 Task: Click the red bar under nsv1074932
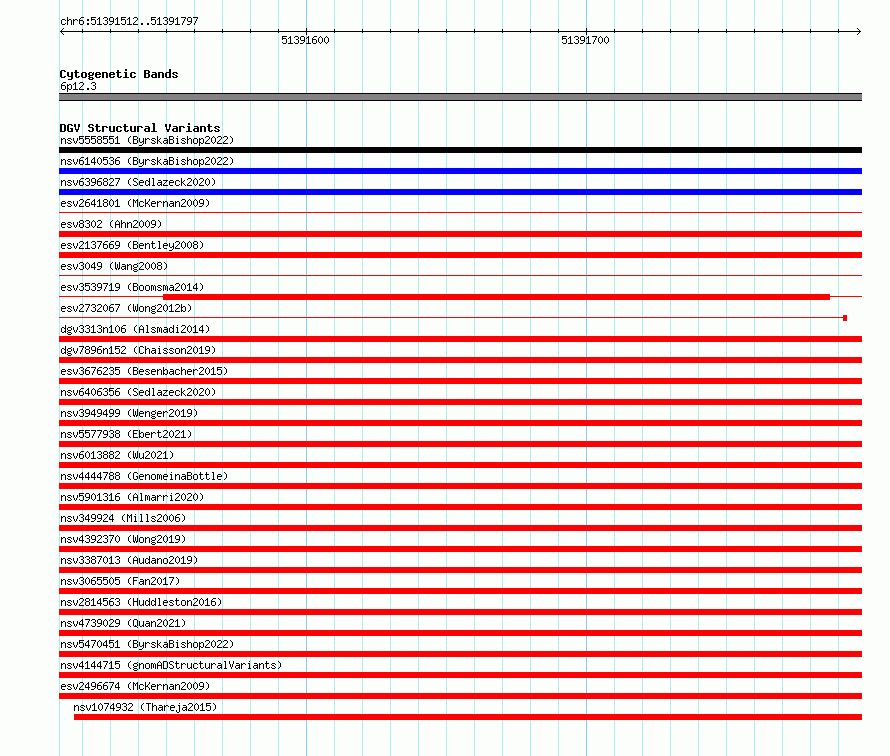pos(468,717)
